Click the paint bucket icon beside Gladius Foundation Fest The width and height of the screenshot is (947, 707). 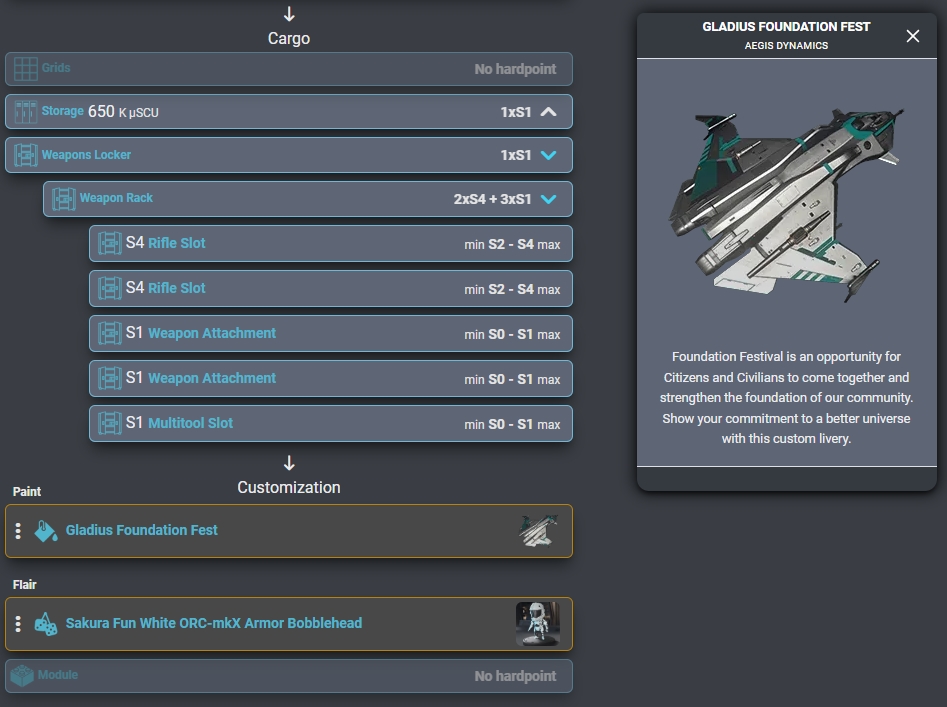(46, 531)
